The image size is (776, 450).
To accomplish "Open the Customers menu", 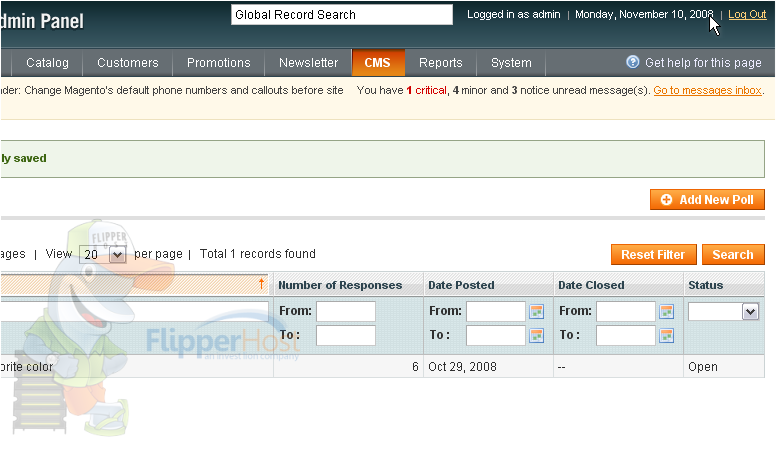I will (x=128, y=63).
